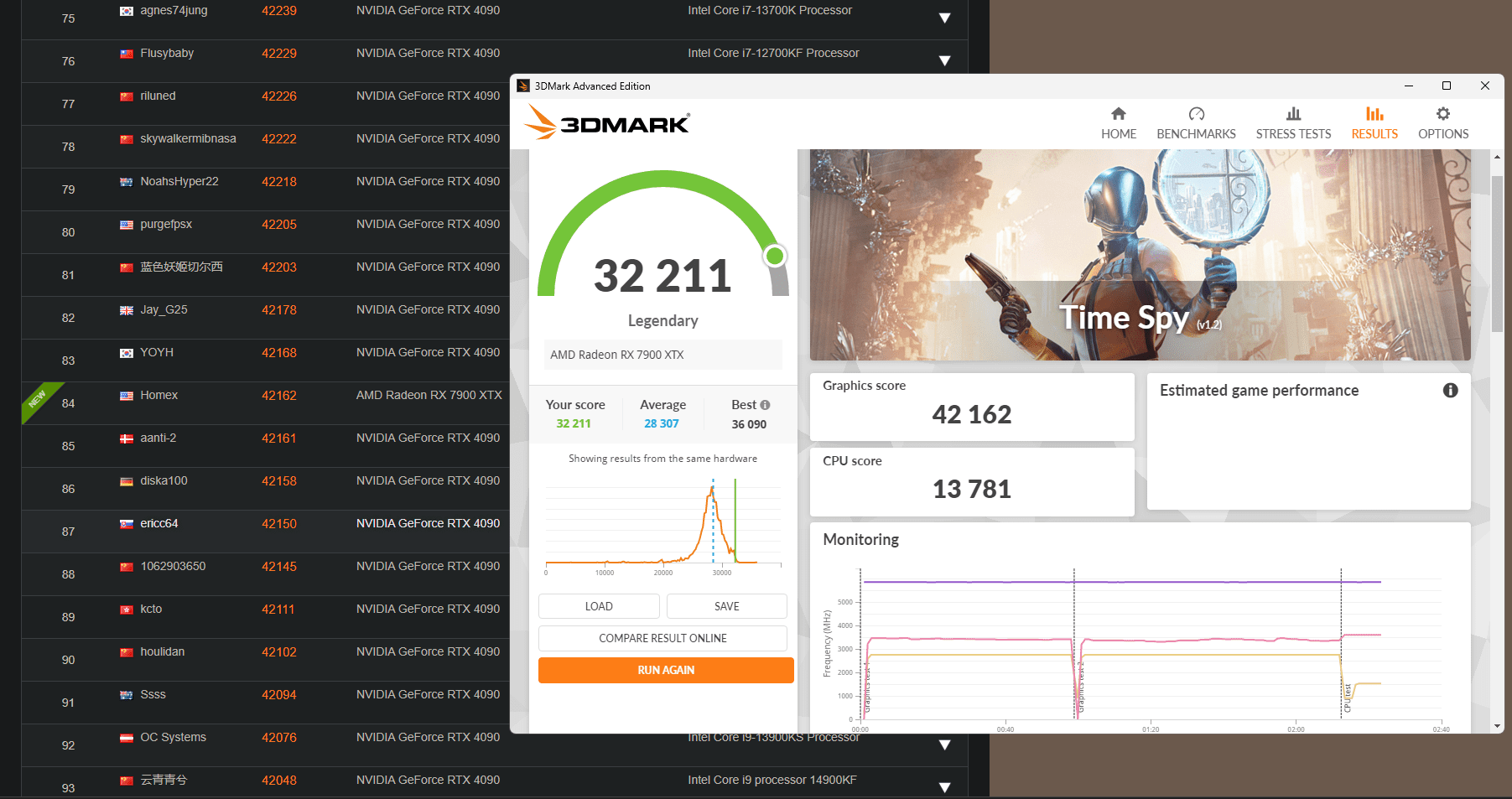Click the flag icon beside NoahsHyper22
This screenshot has height=799, width=1512.
127,182
